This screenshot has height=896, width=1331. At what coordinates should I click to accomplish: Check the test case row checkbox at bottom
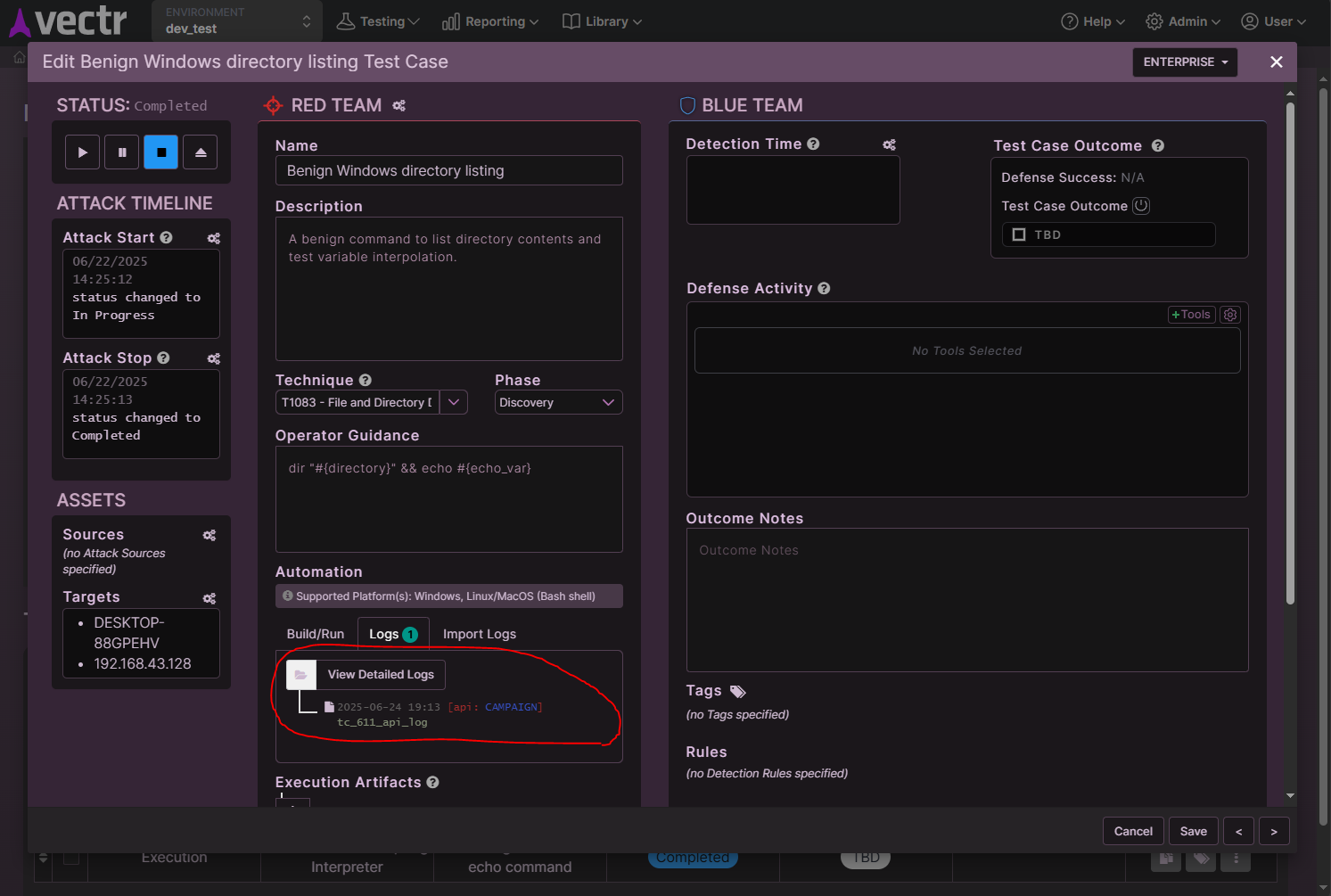72,859
